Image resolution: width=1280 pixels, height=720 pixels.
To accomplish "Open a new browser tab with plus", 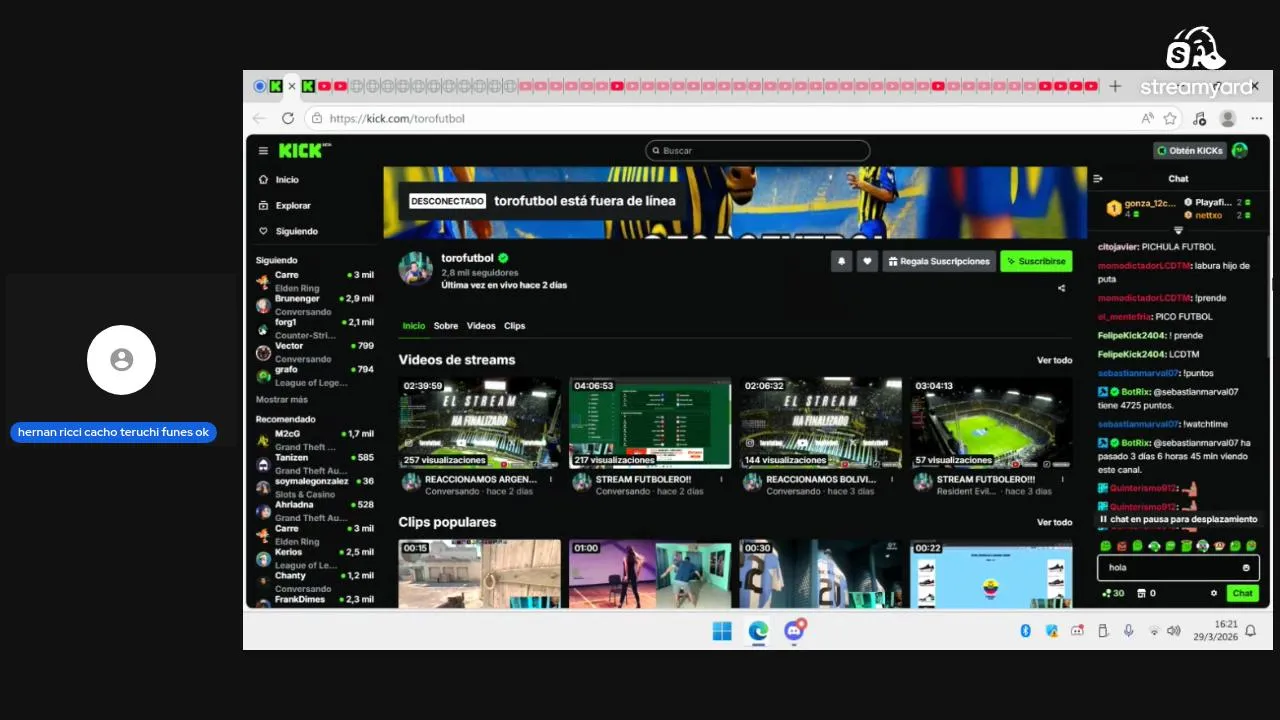I will pyautogui.click(x=1115, y=86).
